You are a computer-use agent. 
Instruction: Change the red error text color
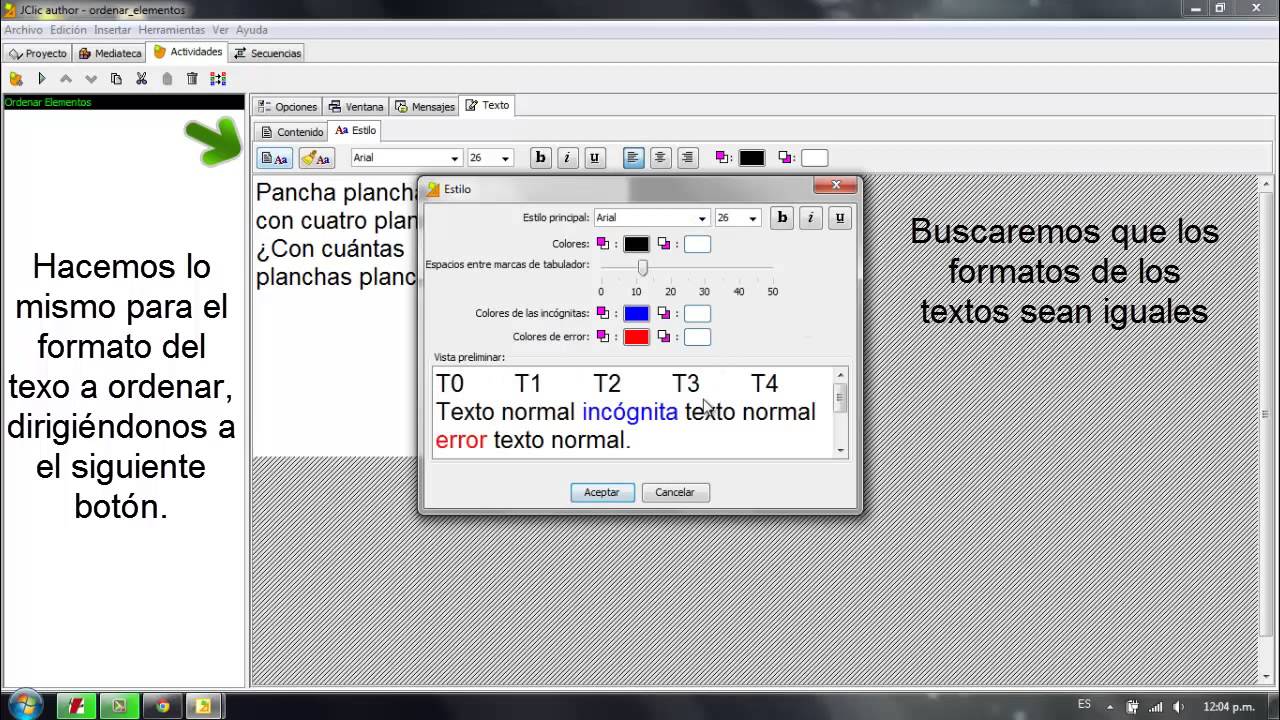(637, 337)
